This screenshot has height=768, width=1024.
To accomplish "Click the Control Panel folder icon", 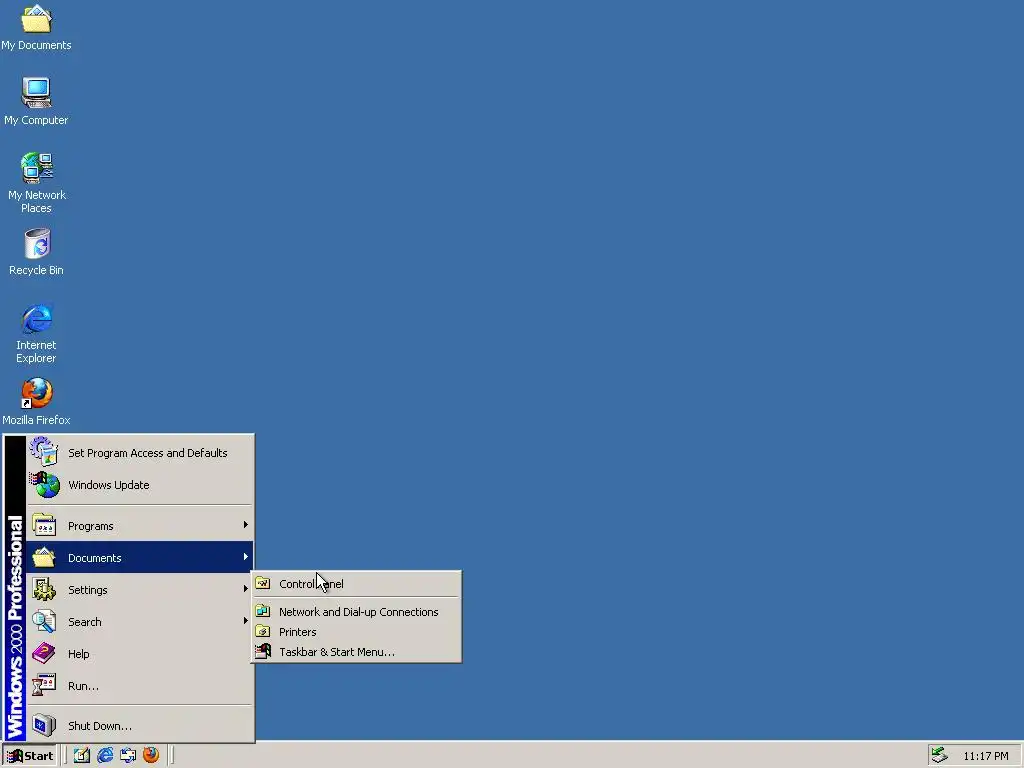I will point(263,583).
